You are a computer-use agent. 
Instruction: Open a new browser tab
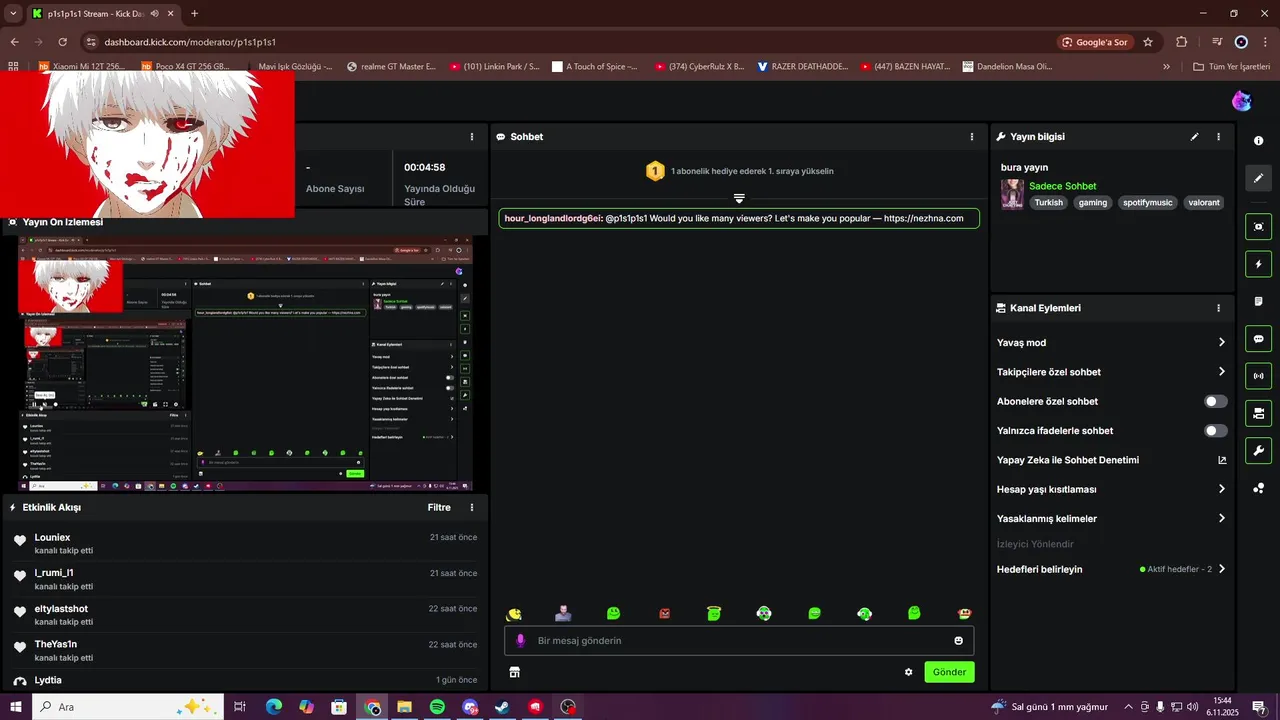[194, 14]
